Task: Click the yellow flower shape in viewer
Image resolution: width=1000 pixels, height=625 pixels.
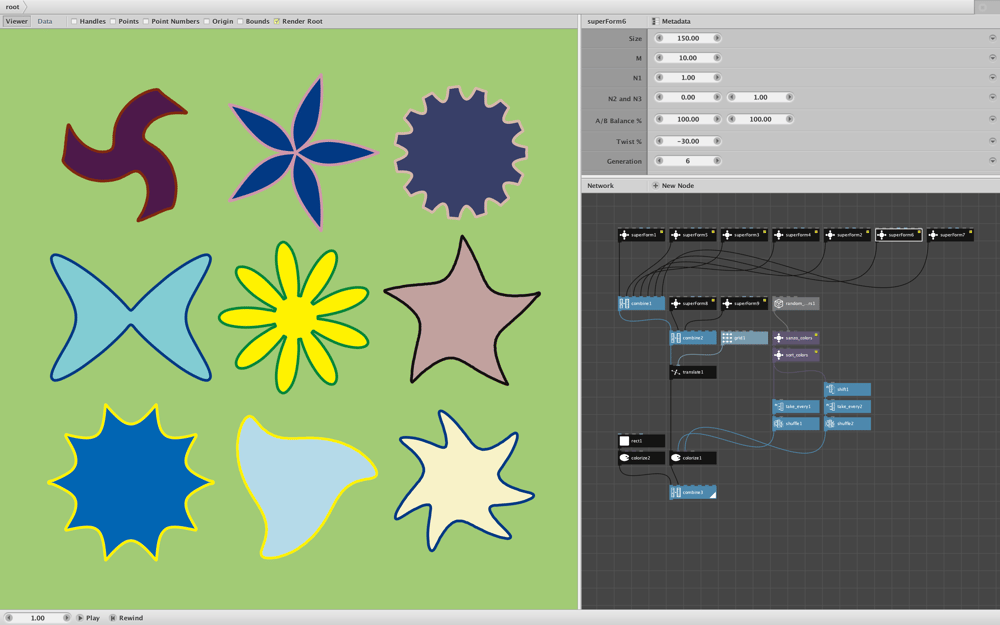Action: [294, 317]
